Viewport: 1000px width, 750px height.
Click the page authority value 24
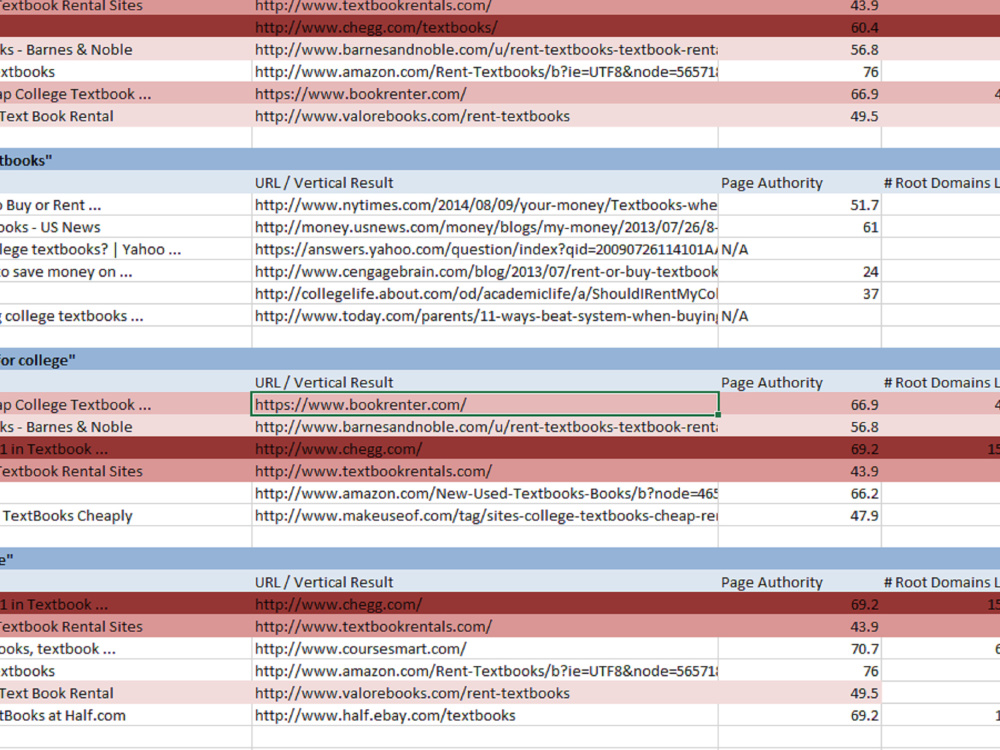click(x=871, y=272)
